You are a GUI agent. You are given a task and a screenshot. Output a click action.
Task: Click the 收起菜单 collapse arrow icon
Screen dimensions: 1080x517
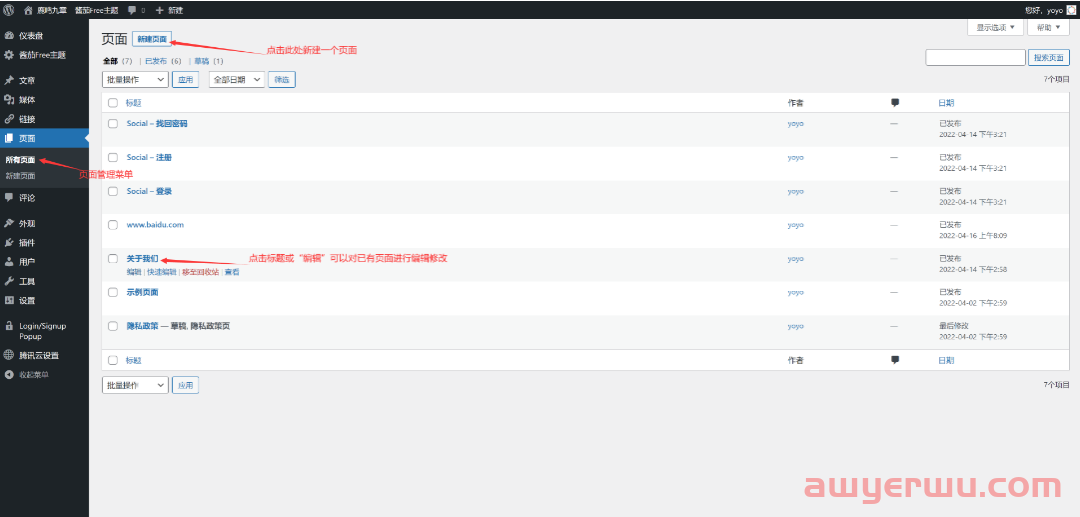[x=9, y=375]
